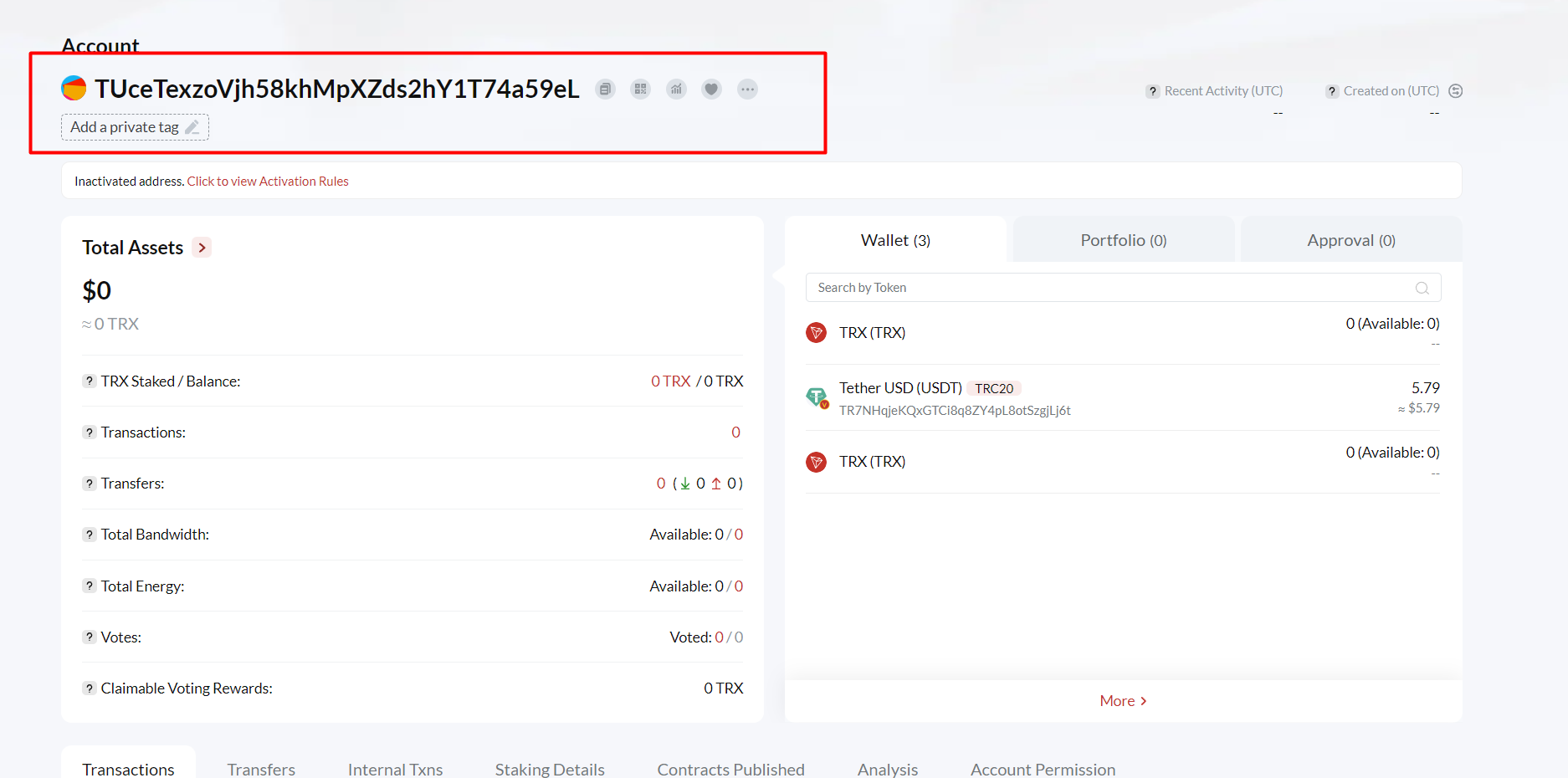Click the red Transactions count 0
This screenshot has width=1568, height=778.
[x=735, y=433]
